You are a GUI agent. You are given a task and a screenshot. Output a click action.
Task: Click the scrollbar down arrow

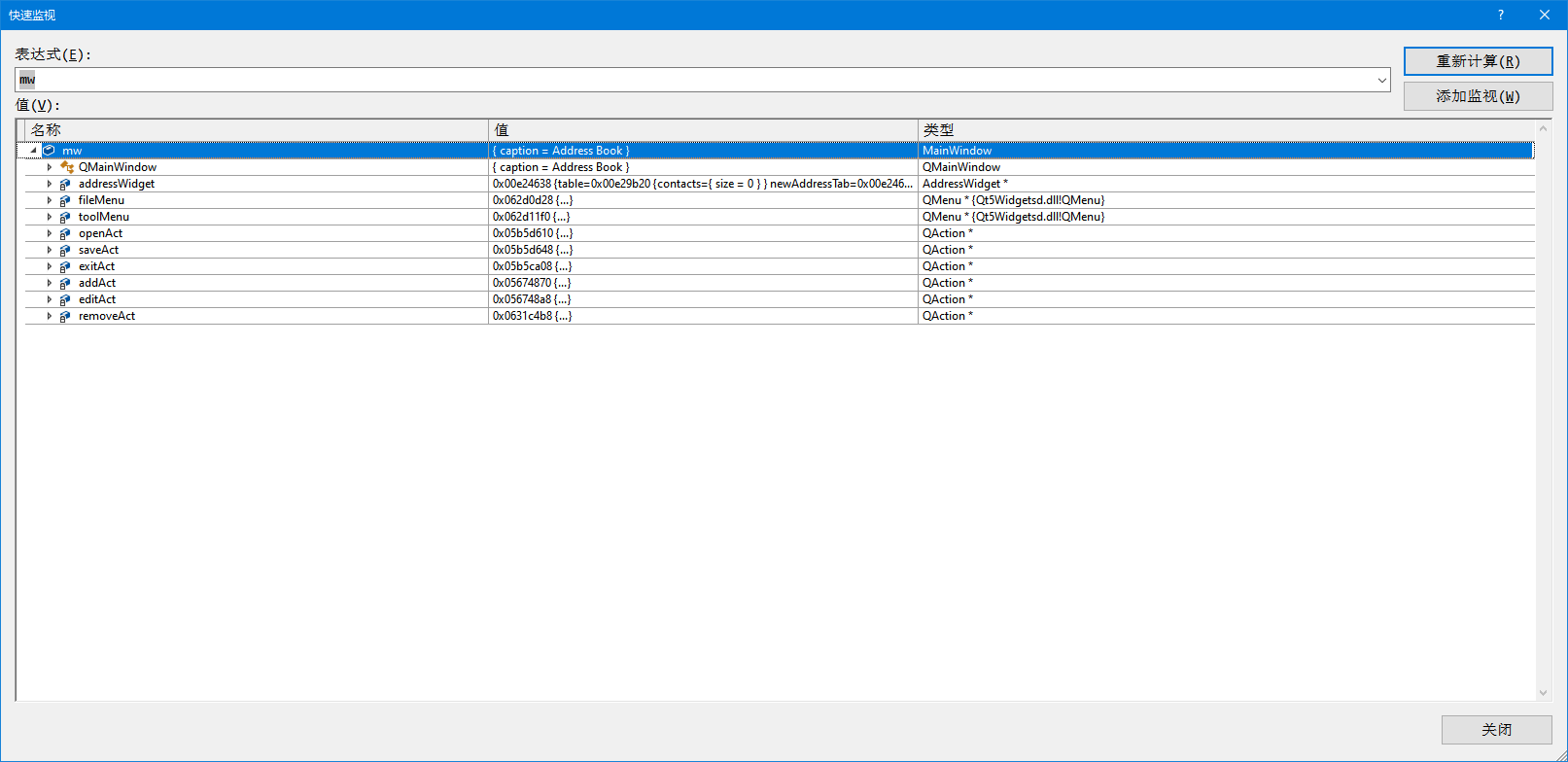pyautogui.click(x=1543, y=693)
